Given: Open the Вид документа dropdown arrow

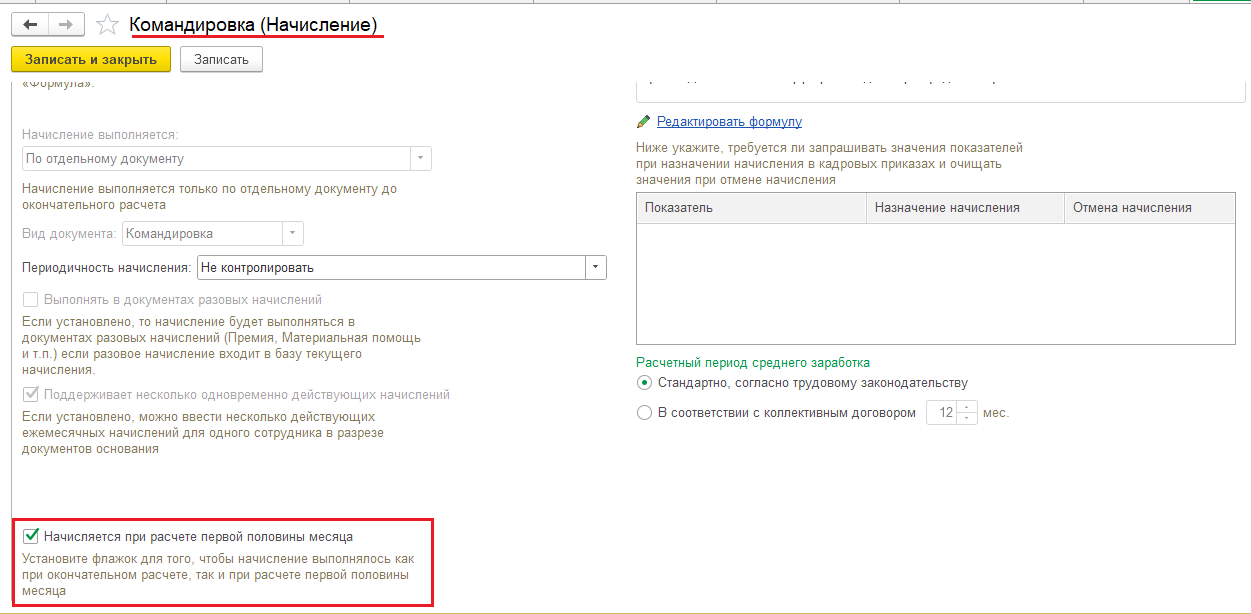Looking at the screenshot, I should 293,234.
